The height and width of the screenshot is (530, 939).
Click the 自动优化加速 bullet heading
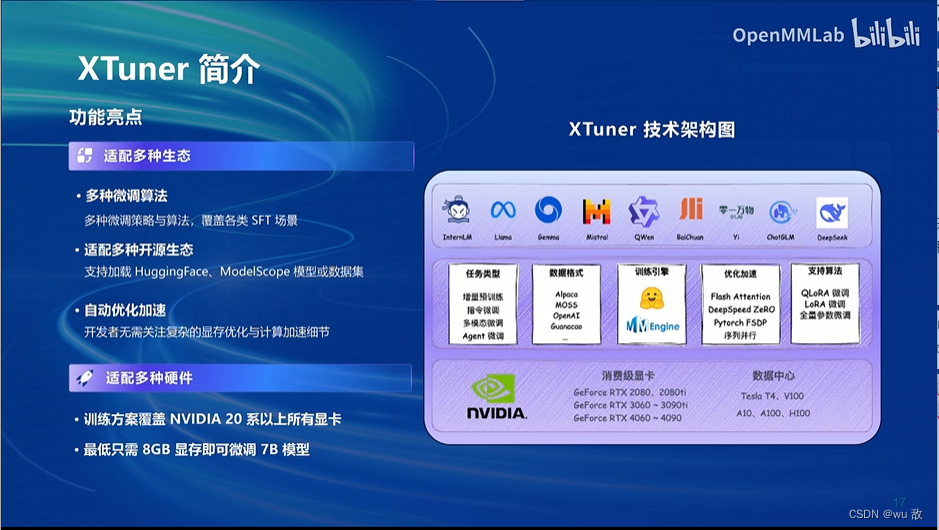tap(125, 310)
